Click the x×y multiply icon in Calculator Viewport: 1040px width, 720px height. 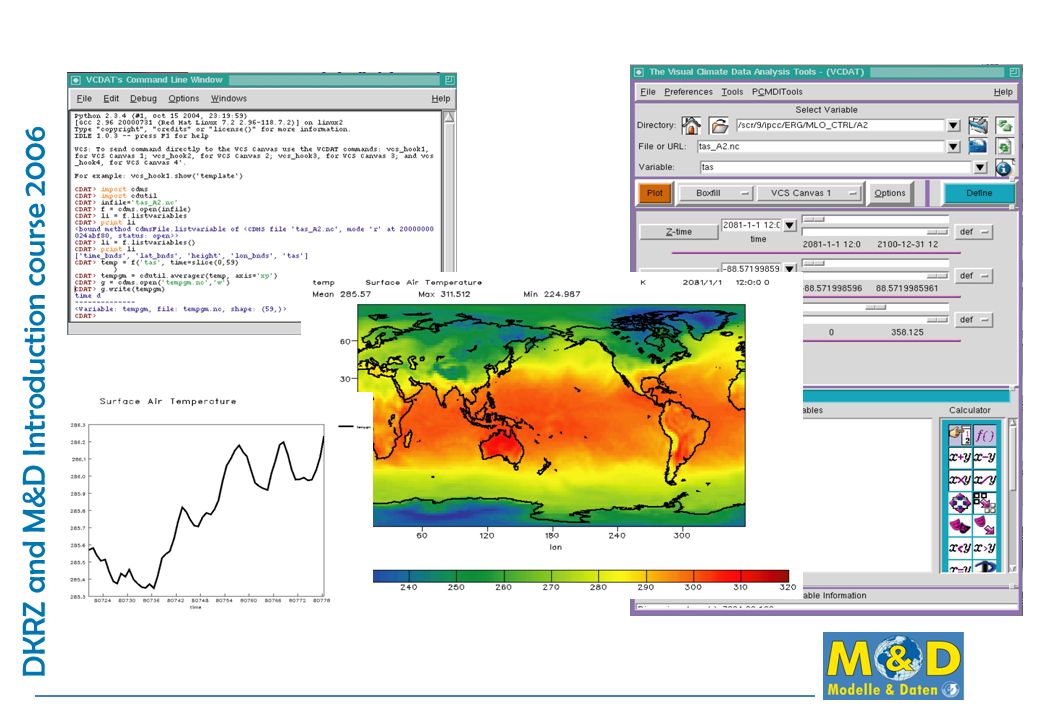click(959, 480)
